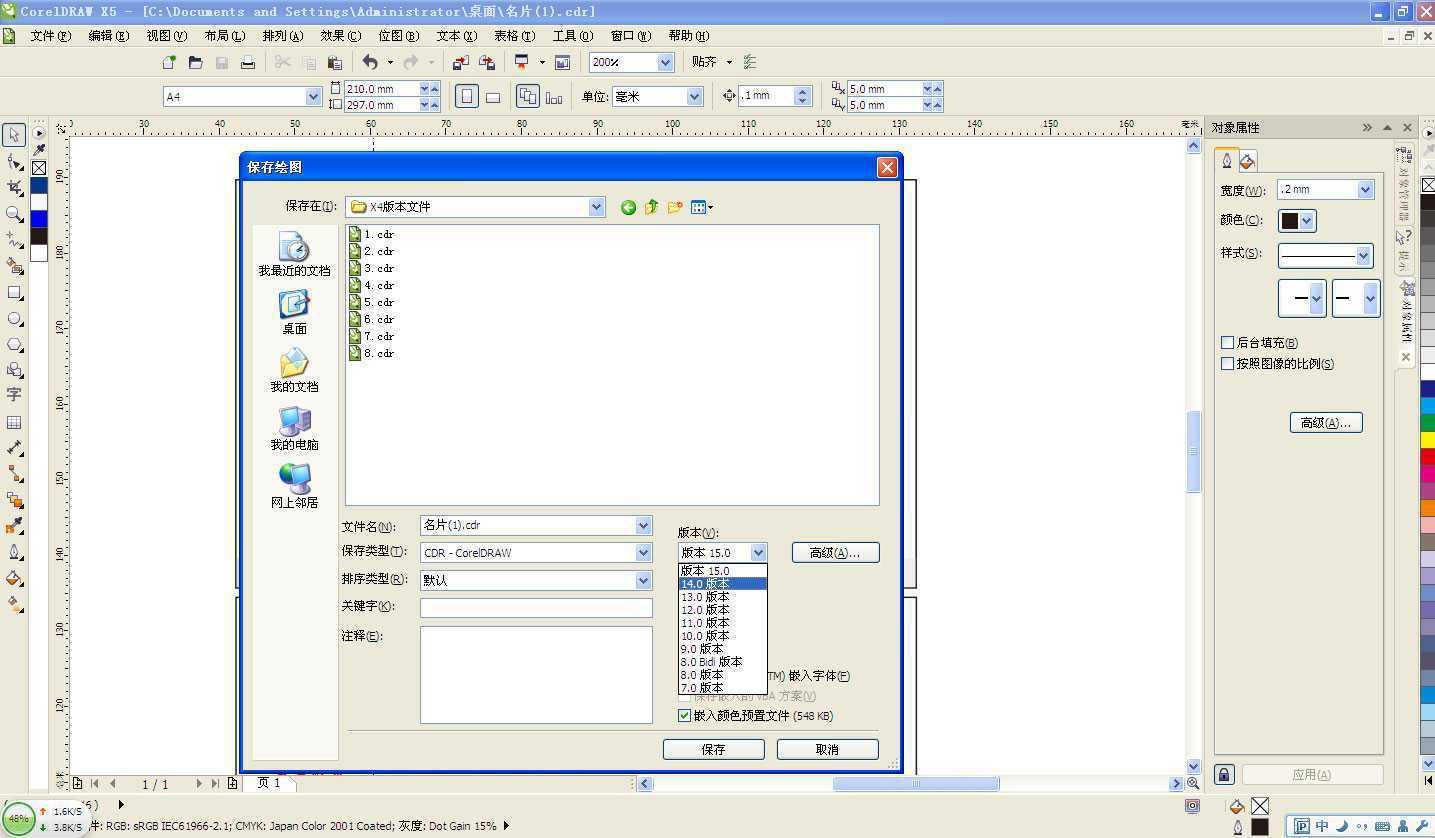Select portrait page orientation icon
This screenshot has height=838, width=1435.
(x=466, y=97)
